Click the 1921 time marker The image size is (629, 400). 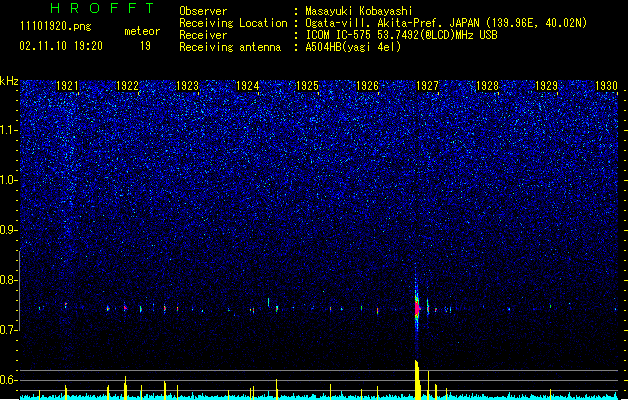pyautogui.click(x=67, y=86)
